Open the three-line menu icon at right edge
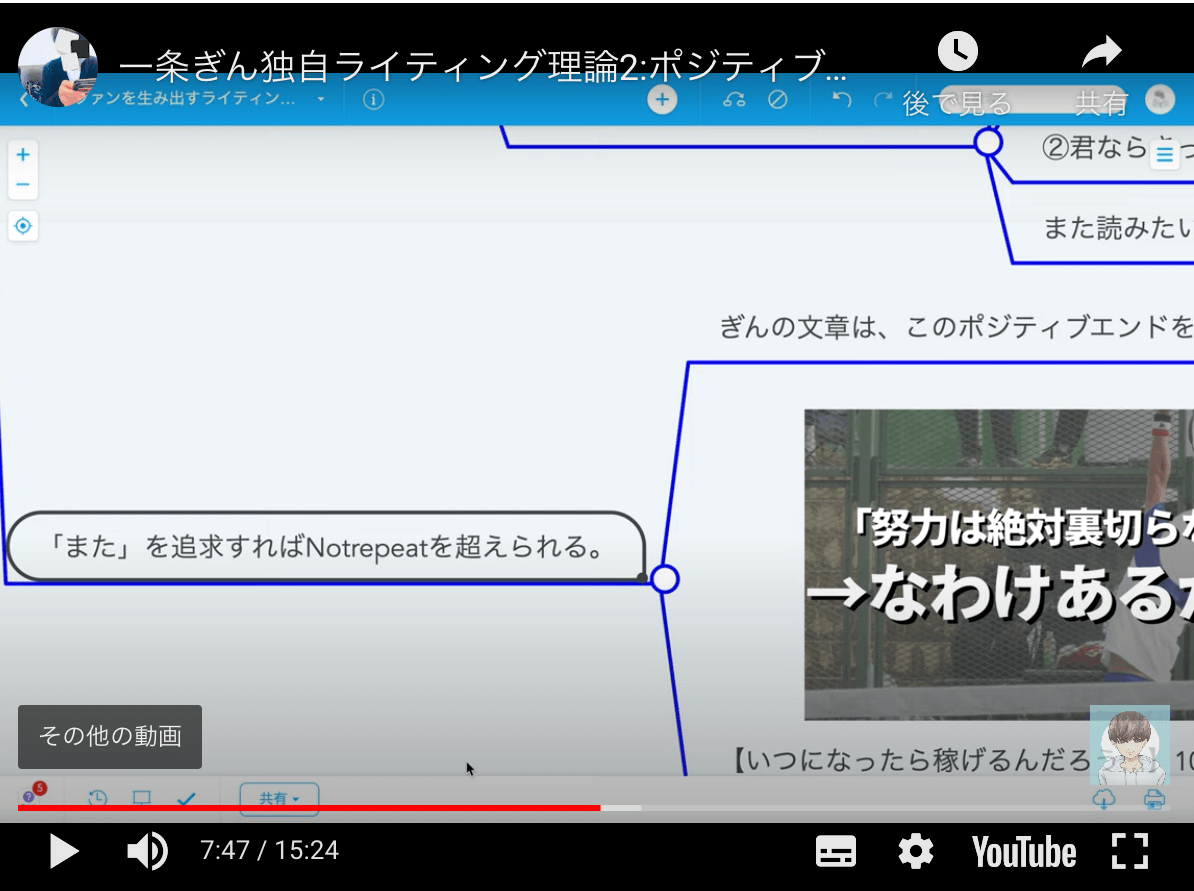1194x891 pixels. (x=1164, y=154)
